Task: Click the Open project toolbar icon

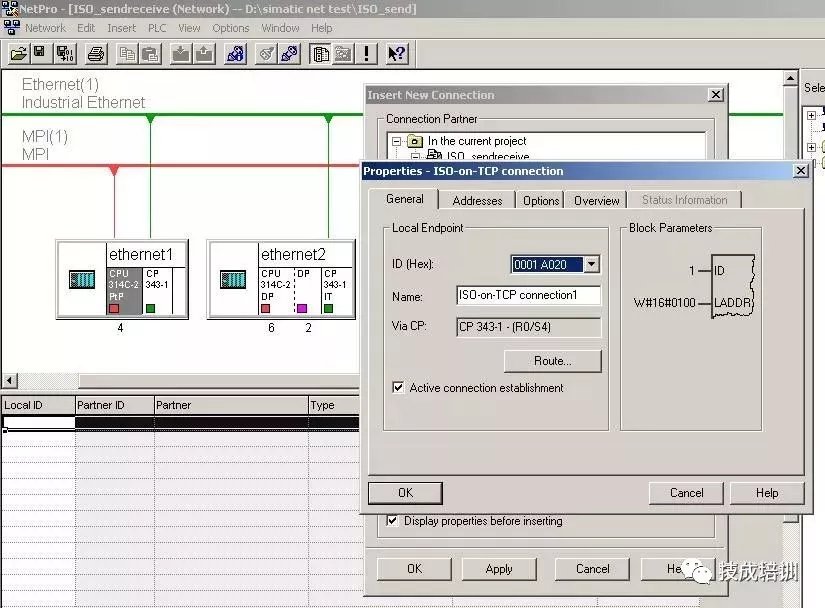Action: coord(19,53)
